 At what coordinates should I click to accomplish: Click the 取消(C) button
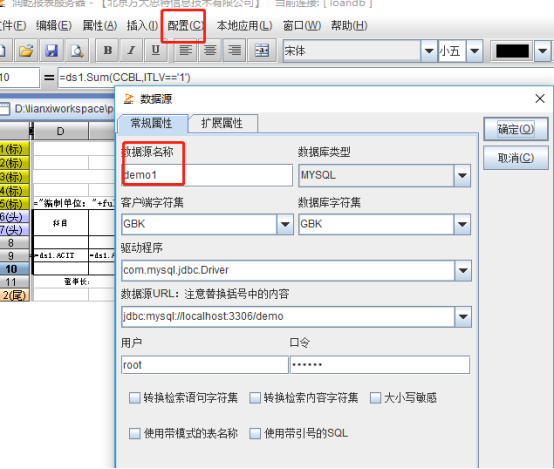point(515,158)
